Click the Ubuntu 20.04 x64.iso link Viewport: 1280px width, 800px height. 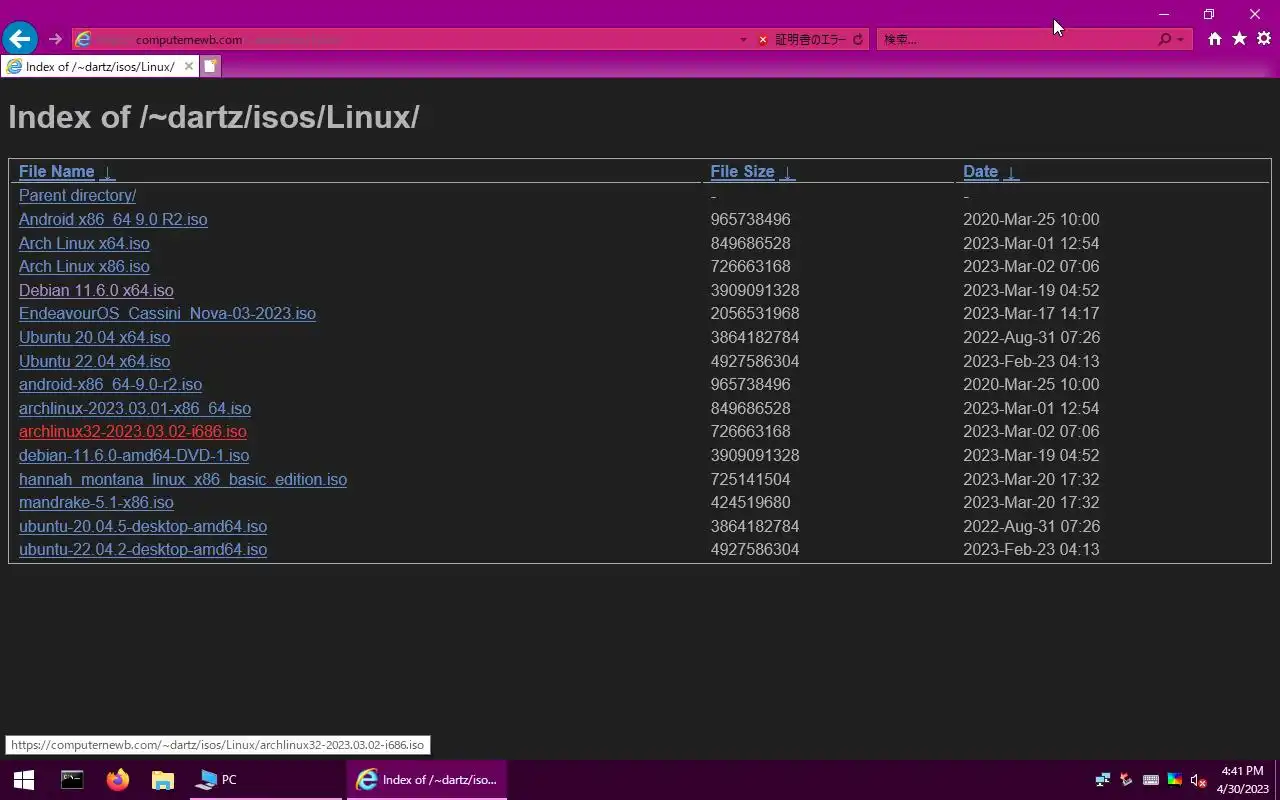click(94, 338)
